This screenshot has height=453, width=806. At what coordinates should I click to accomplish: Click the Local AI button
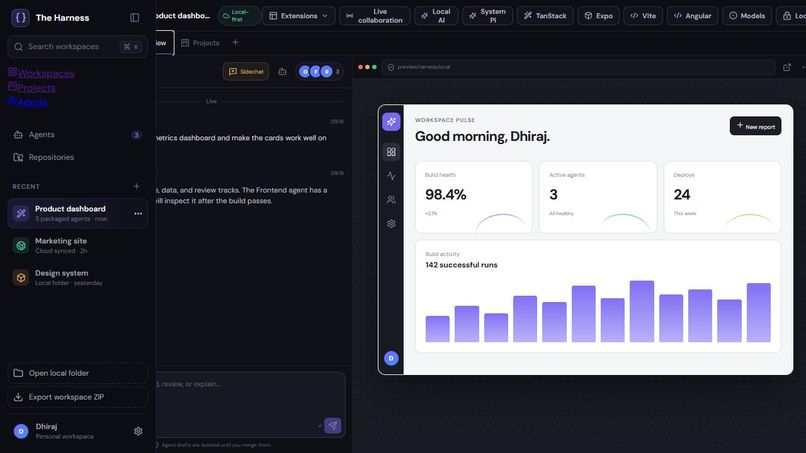pos(436,16)
